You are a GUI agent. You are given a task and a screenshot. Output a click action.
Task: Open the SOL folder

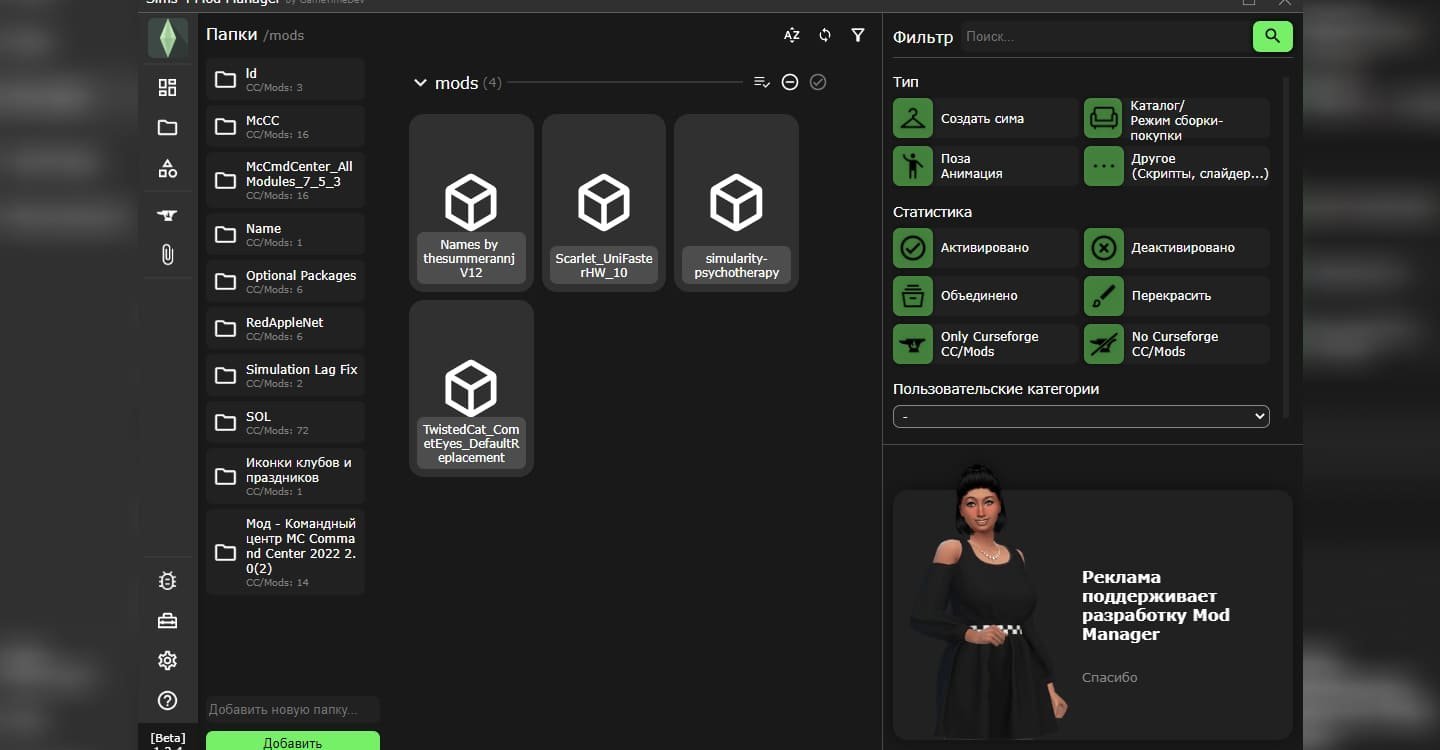[x=285, y=422]
